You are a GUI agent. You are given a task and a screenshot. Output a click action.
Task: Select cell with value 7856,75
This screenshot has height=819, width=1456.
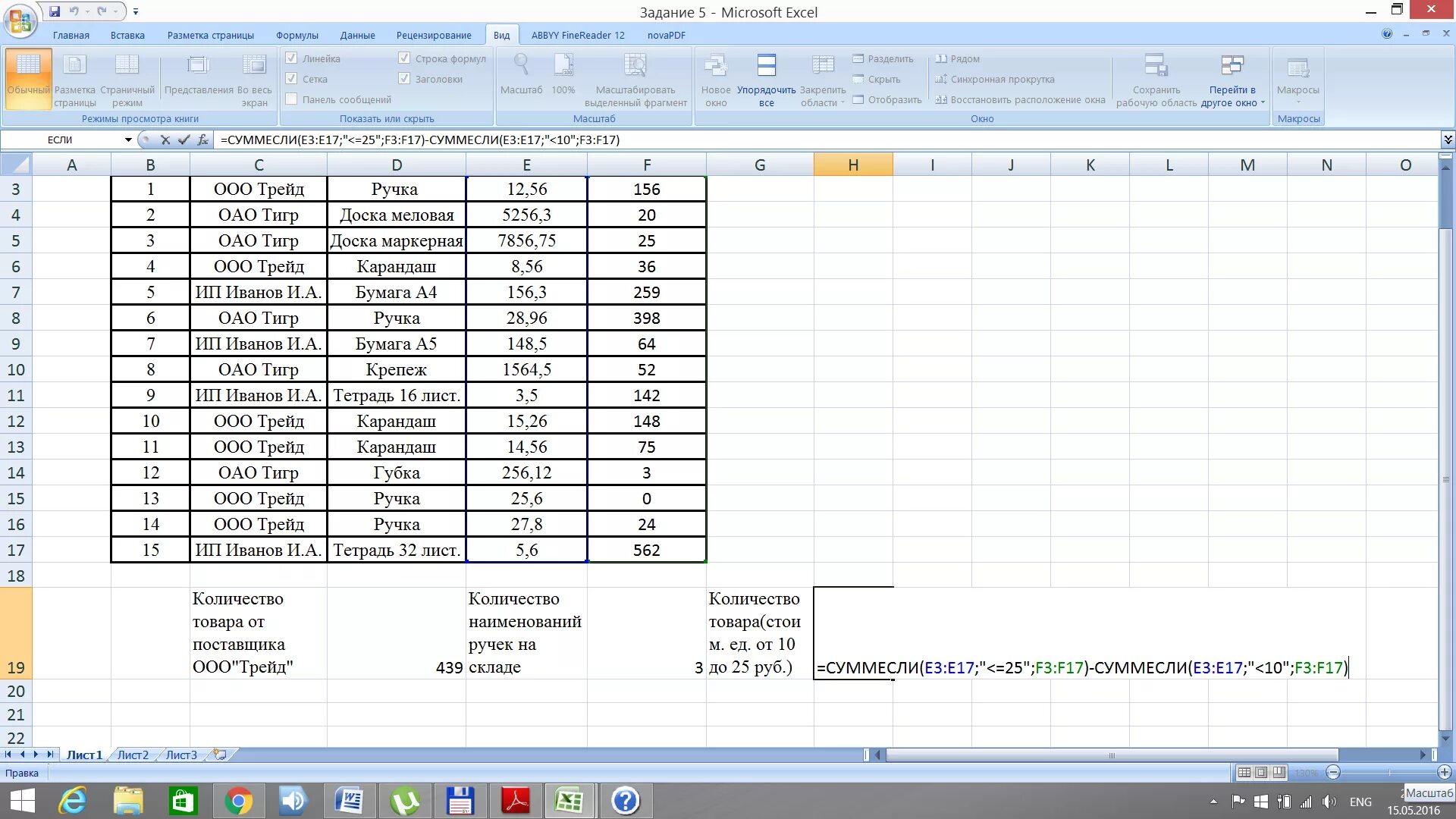coord(526,240)
